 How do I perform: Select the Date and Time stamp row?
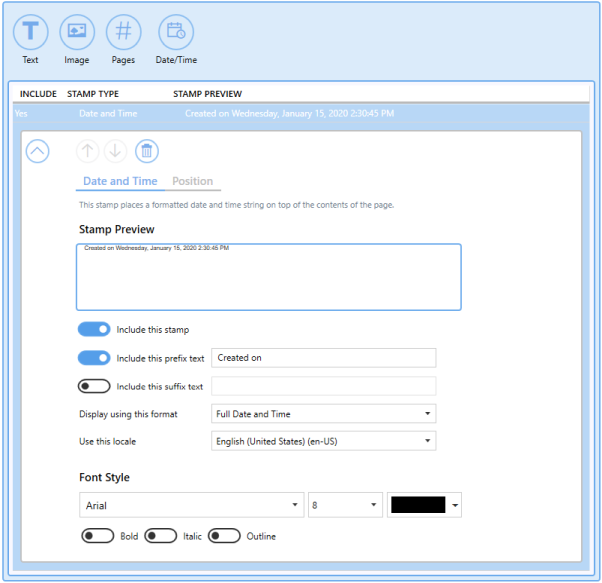[301, 114]
